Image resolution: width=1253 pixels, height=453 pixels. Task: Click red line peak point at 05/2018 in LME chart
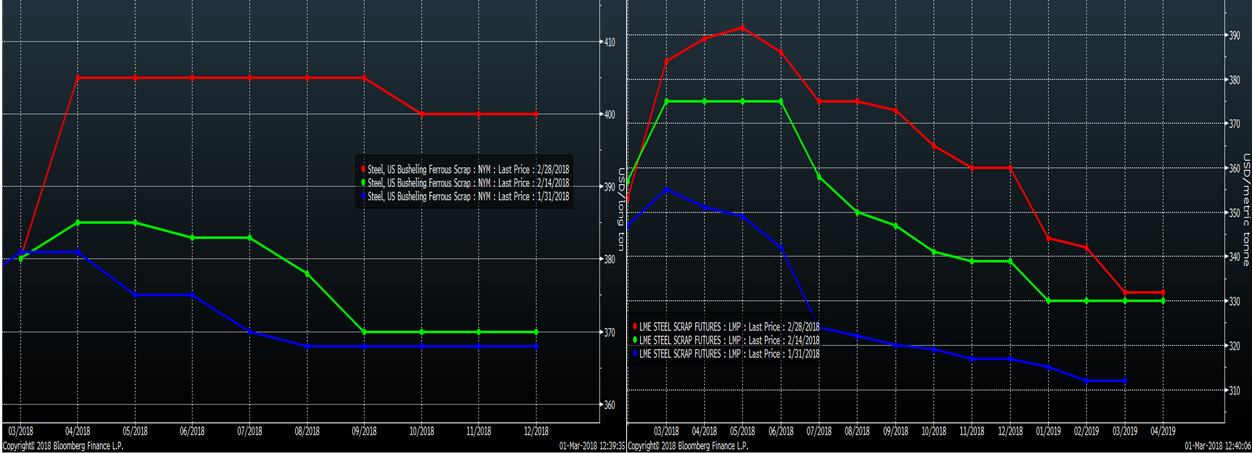[742, 28]
